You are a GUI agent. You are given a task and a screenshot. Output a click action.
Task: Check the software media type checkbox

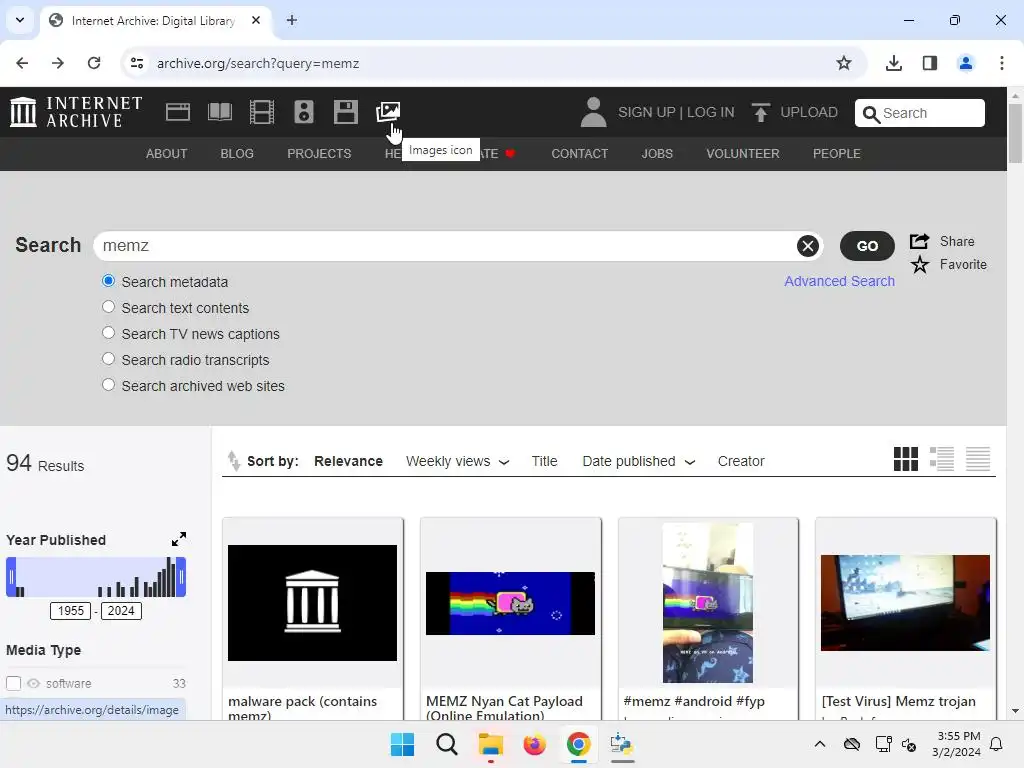click(x=14, y=683)
